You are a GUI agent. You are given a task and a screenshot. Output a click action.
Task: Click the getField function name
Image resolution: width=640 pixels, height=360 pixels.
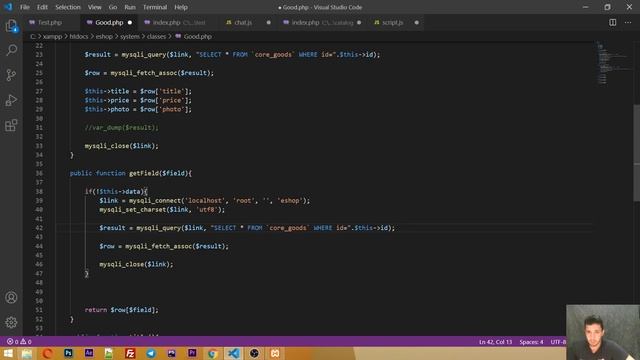[144, 173]
